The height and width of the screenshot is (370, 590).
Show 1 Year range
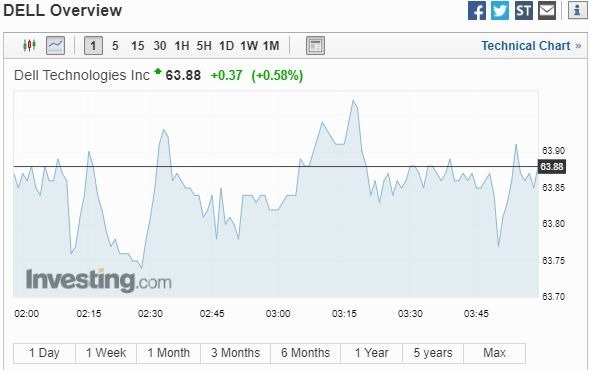(371, 353)
